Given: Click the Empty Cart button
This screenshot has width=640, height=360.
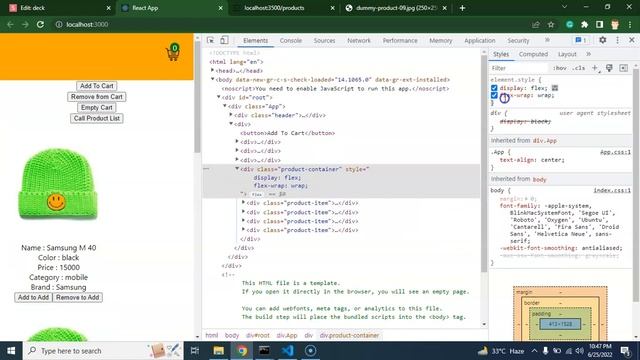Looking at the screenshot, I should (x=97, y=107).
